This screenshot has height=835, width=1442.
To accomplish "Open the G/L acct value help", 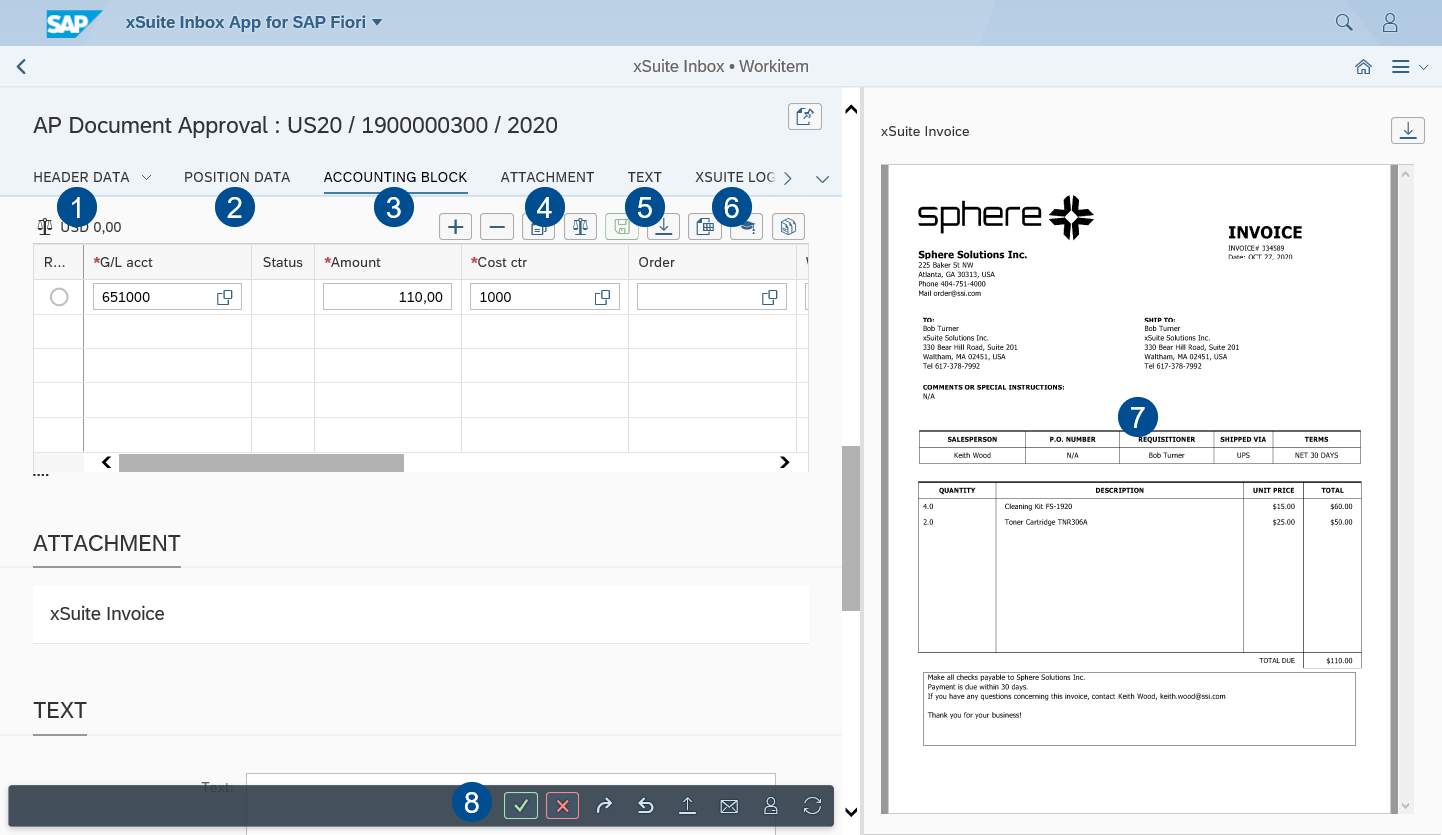I will 225,296.
